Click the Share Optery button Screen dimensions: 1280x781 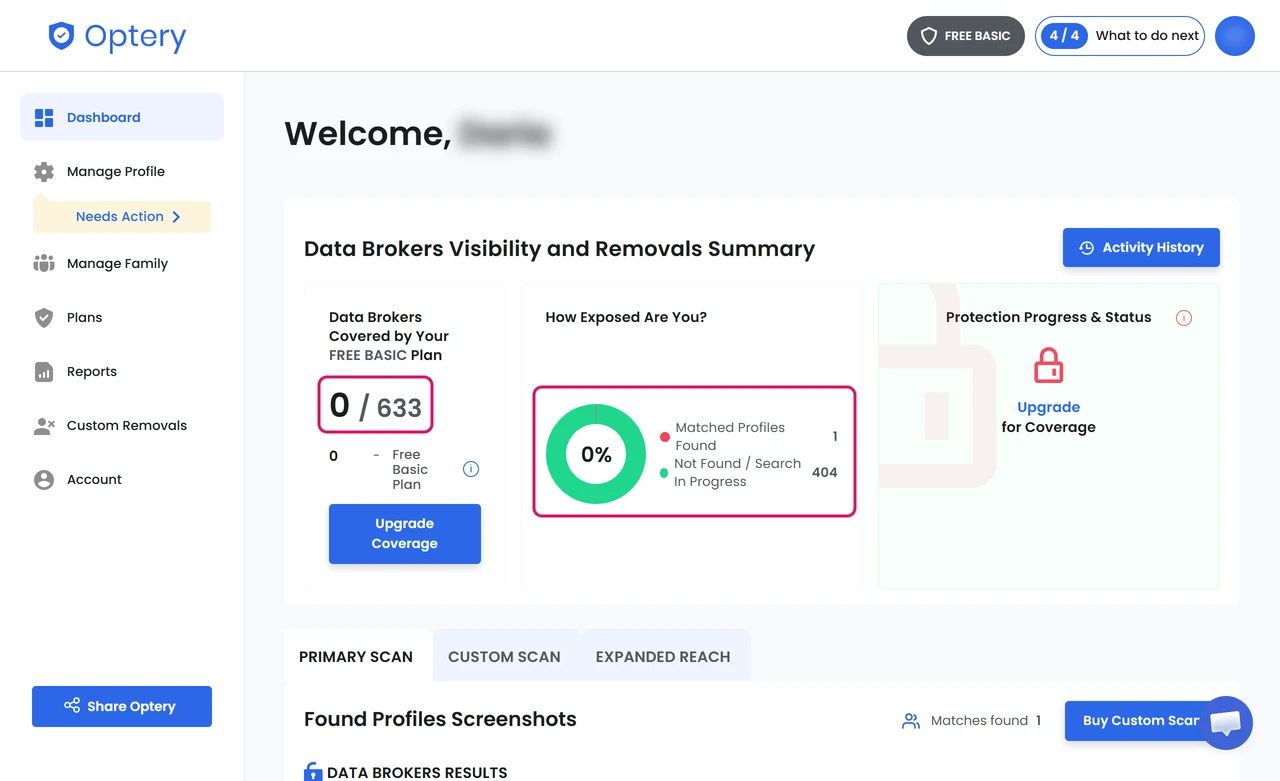click(122, 706)
